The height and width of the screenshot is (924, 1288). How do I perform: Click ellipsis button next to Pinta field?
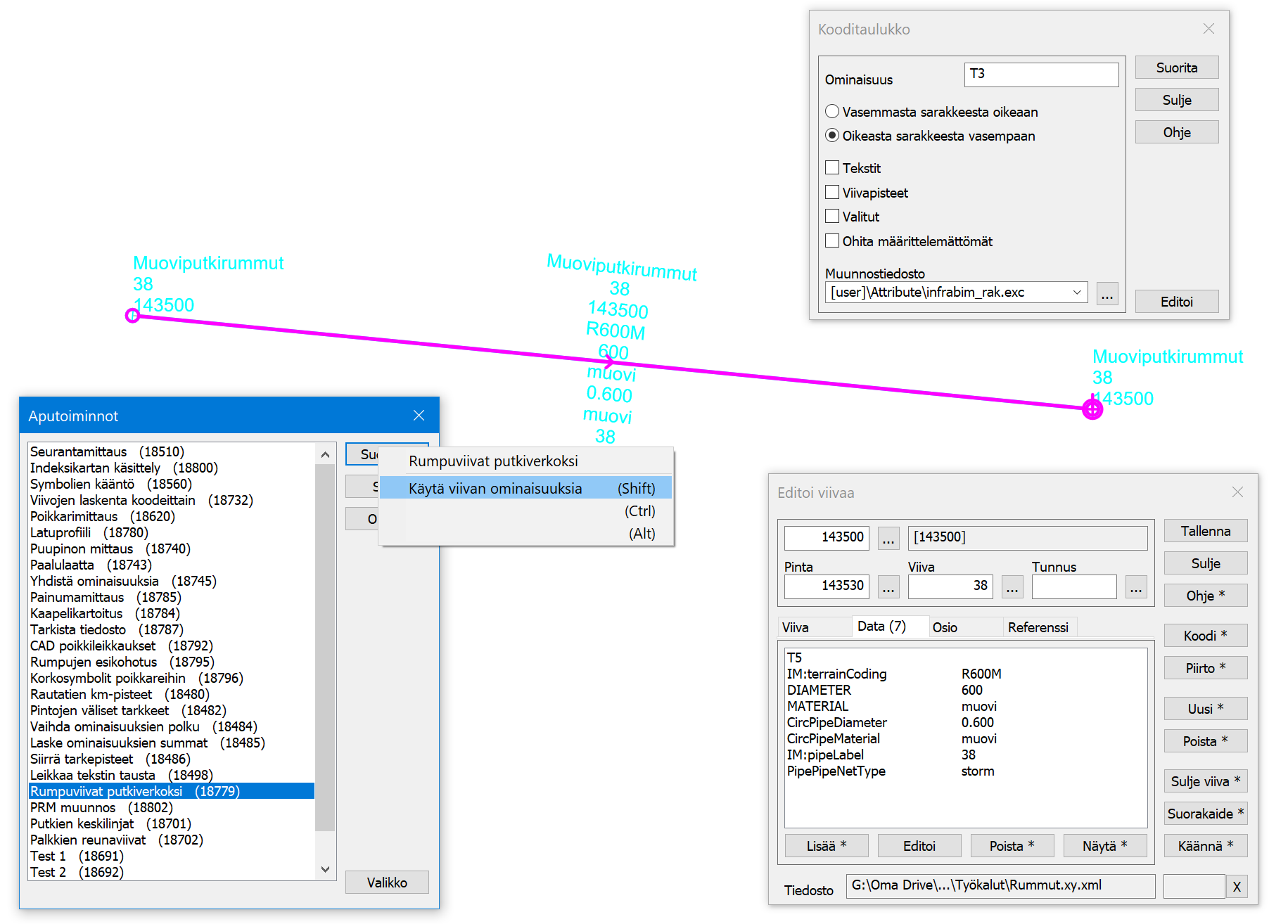888,586
